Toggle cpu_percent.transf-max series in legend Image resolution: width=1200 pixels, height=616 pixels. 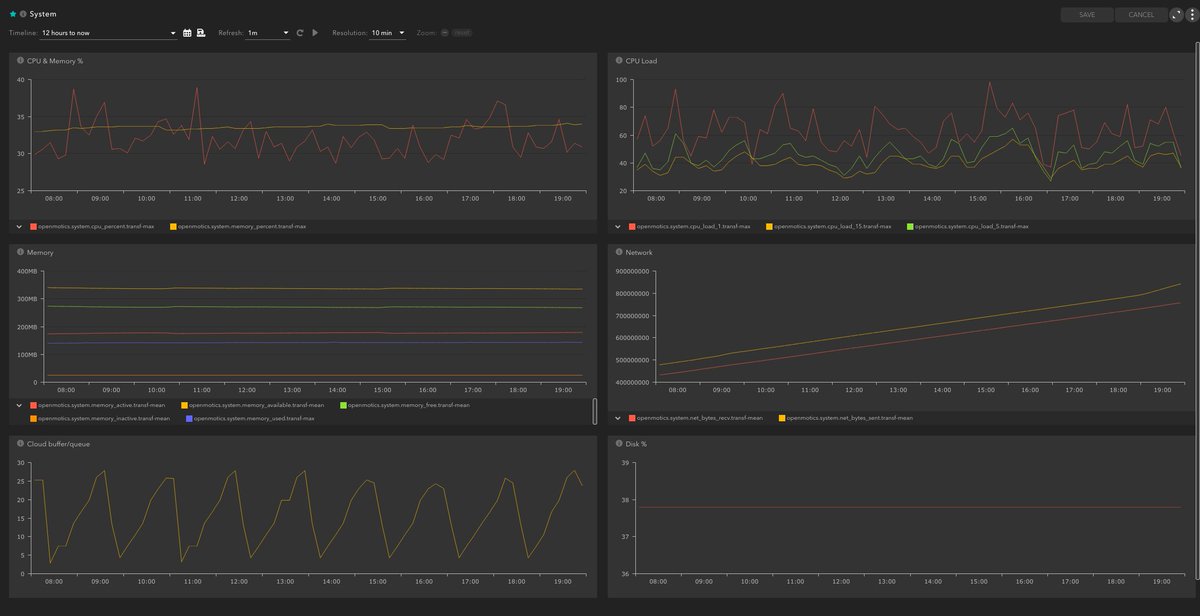click(x=92, y=227)
